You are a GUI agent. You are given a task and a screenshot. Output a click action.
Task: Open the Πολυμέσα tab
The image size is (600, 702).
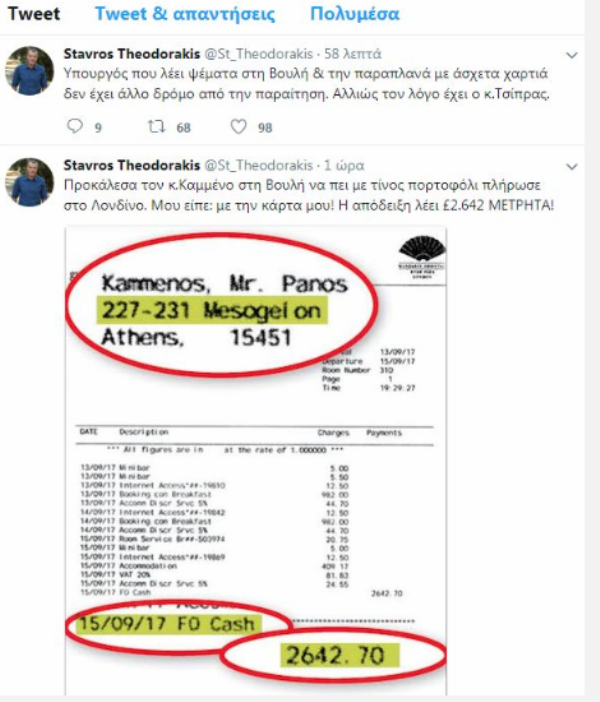pyautogui.click(x=355, y=14)
